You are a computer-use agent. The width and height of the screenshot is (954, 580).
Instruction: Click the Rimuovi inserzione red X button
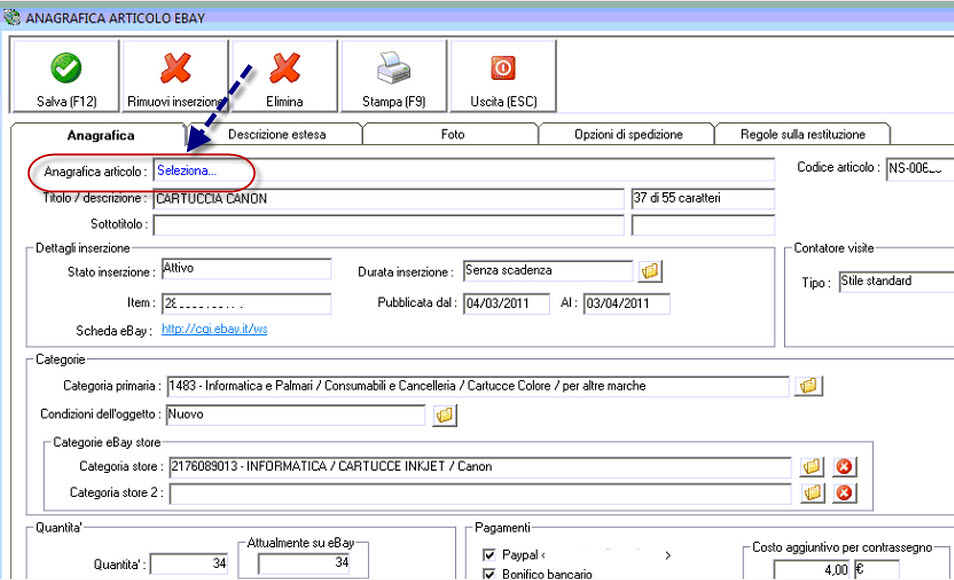pyautogui.click(x=175, y=76)
